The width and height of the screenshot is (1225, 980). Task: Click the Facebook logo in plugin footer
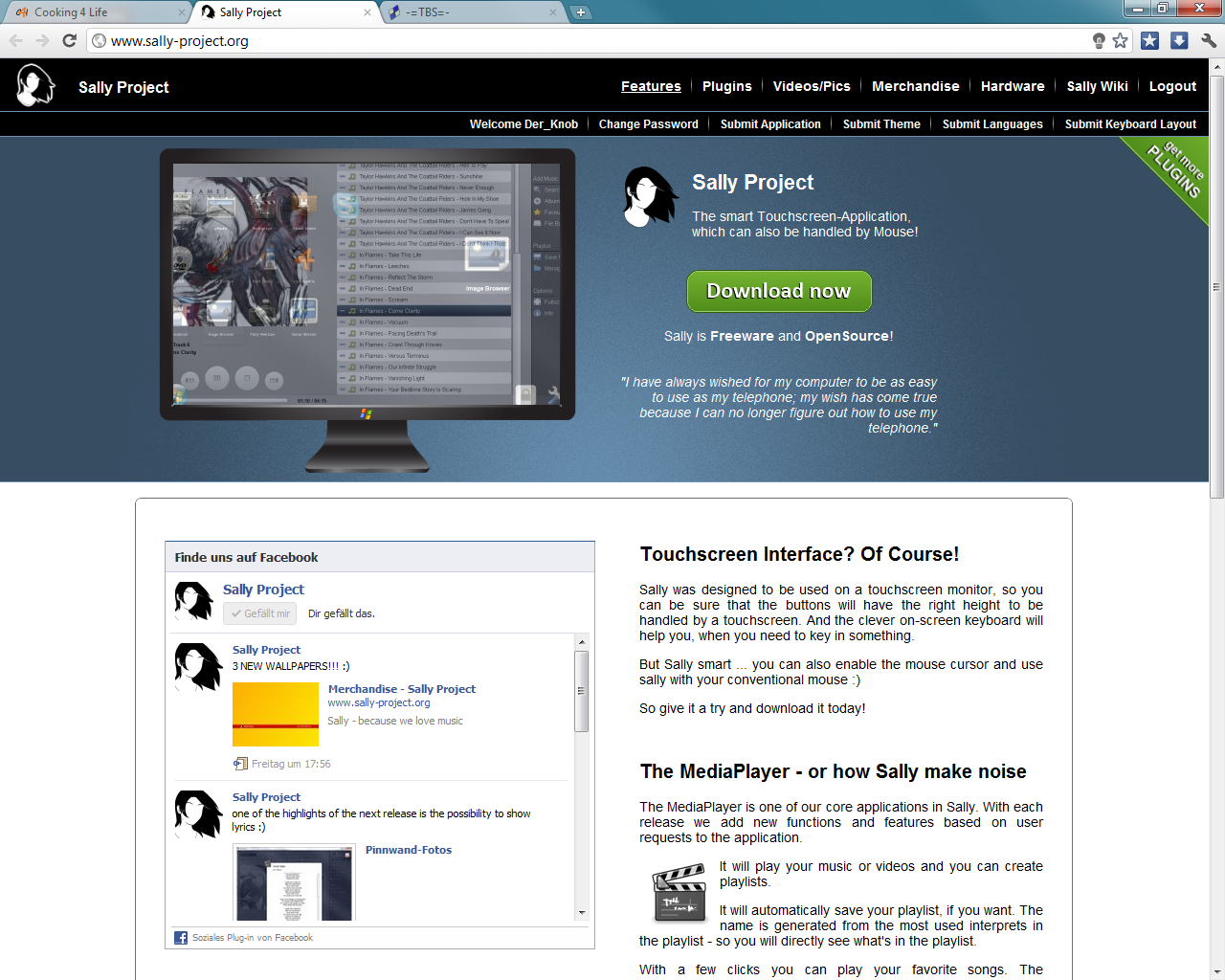(x=181, y=938)
